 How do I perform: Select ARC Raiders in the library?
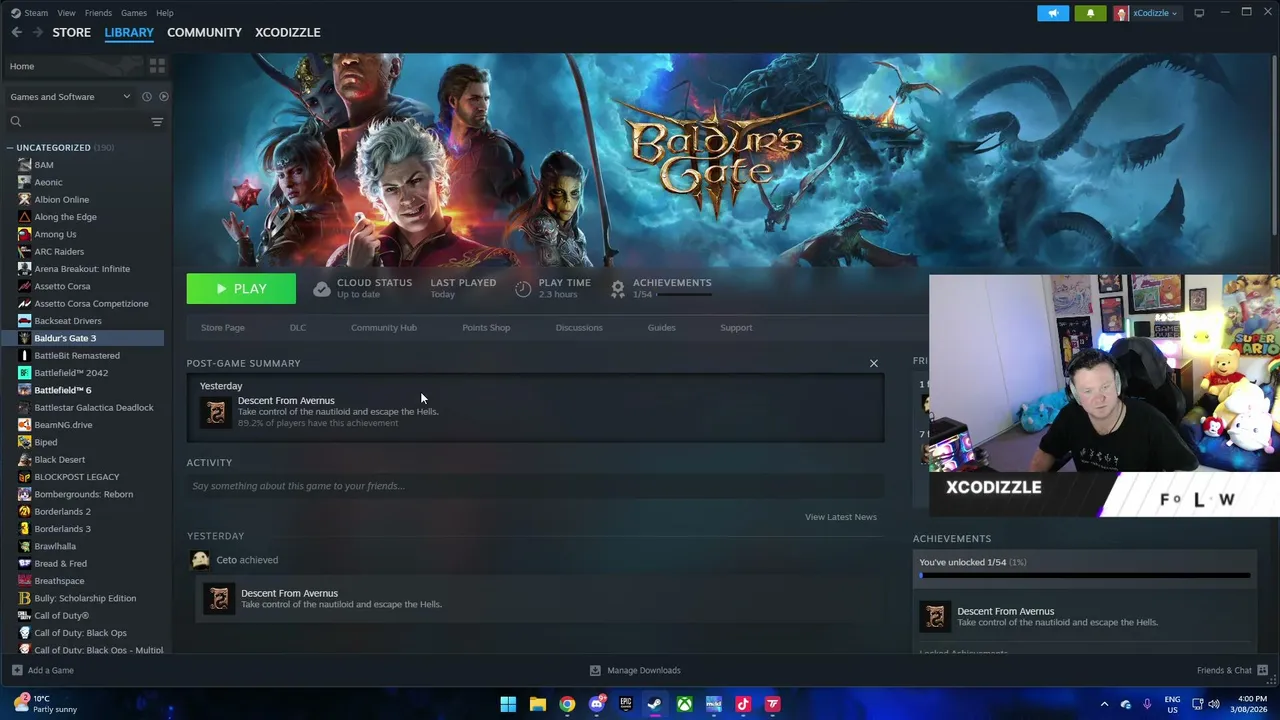tap(59, 252)
